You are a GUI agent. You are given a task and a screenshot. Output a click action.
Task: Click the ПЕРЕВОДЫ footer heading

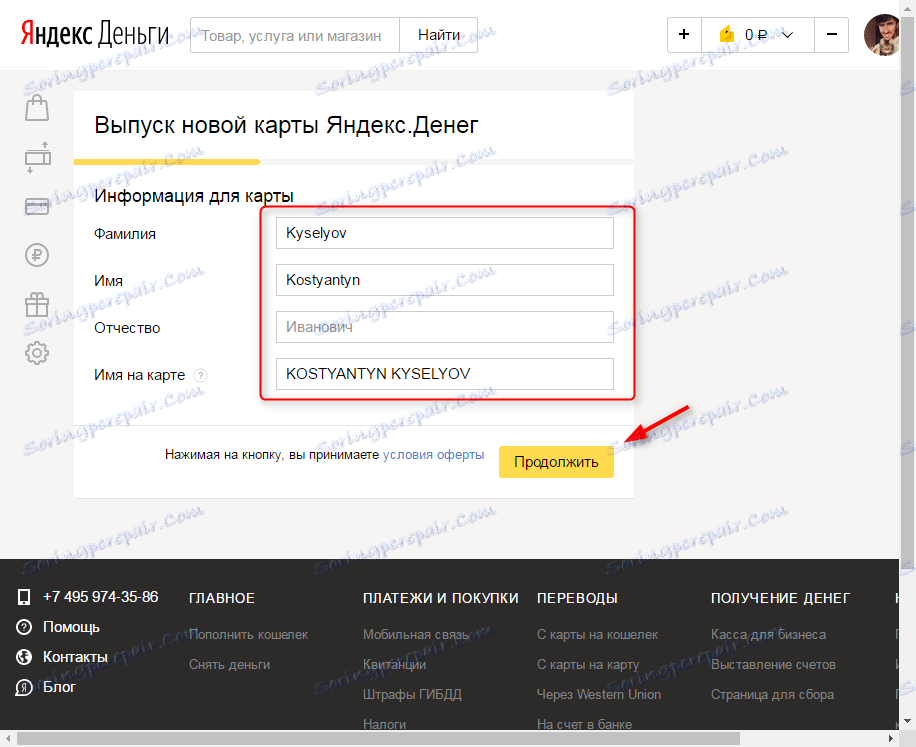pos(577,598)
